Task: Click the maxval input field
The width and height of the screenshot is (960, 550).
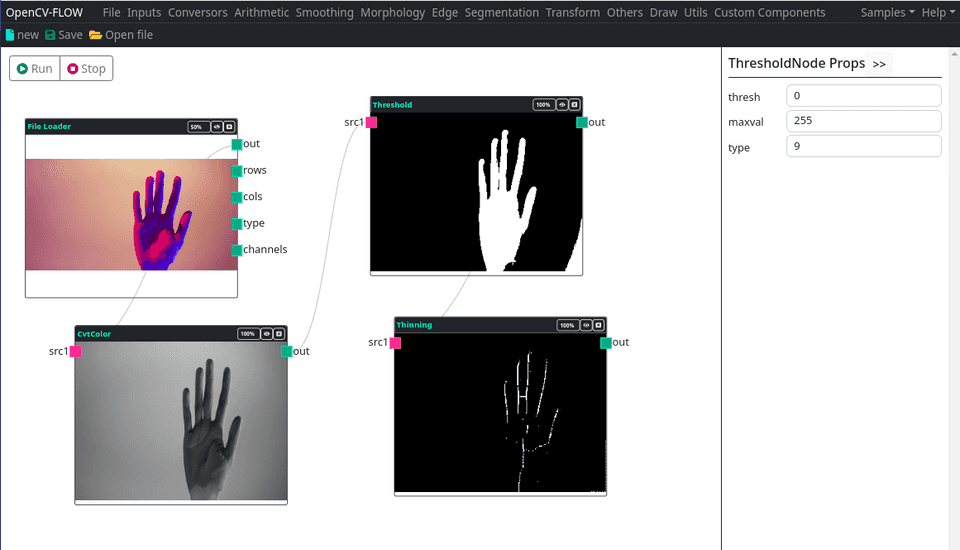Action: pos(864,121)
